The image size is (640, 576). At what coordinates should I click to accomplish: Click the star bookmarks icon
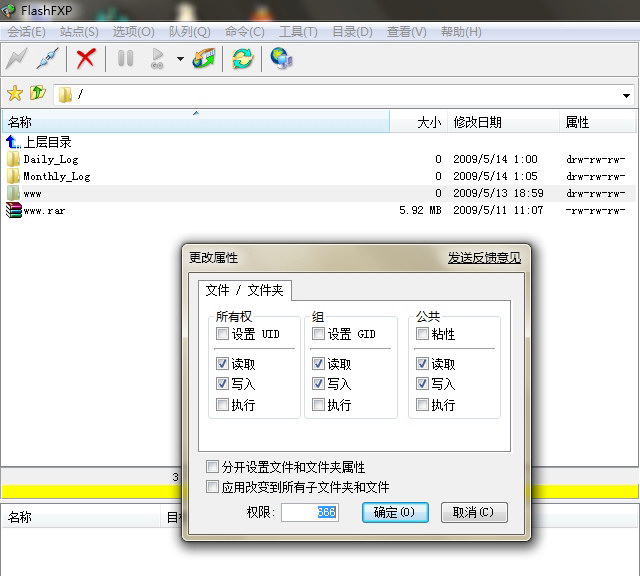click(x=15, y=93)
